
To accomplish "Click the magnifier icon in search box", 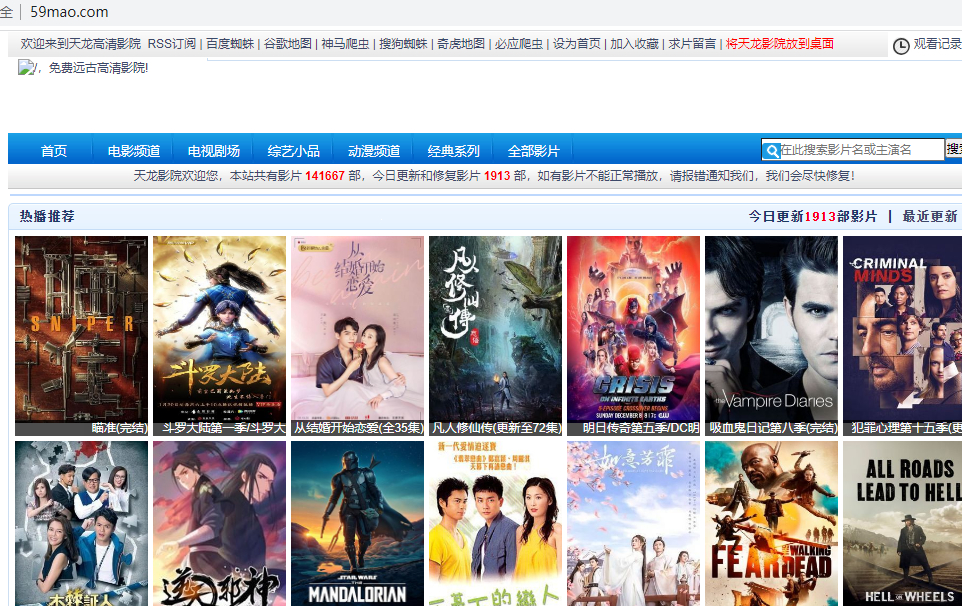I will coord(771,150).
